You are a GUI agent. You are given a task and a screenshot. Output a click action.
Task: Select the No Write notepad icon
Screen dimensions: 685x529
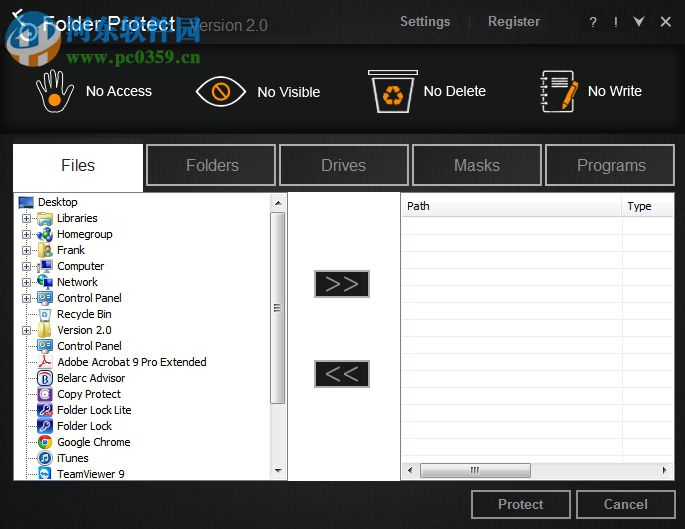[x=560, y=91]
